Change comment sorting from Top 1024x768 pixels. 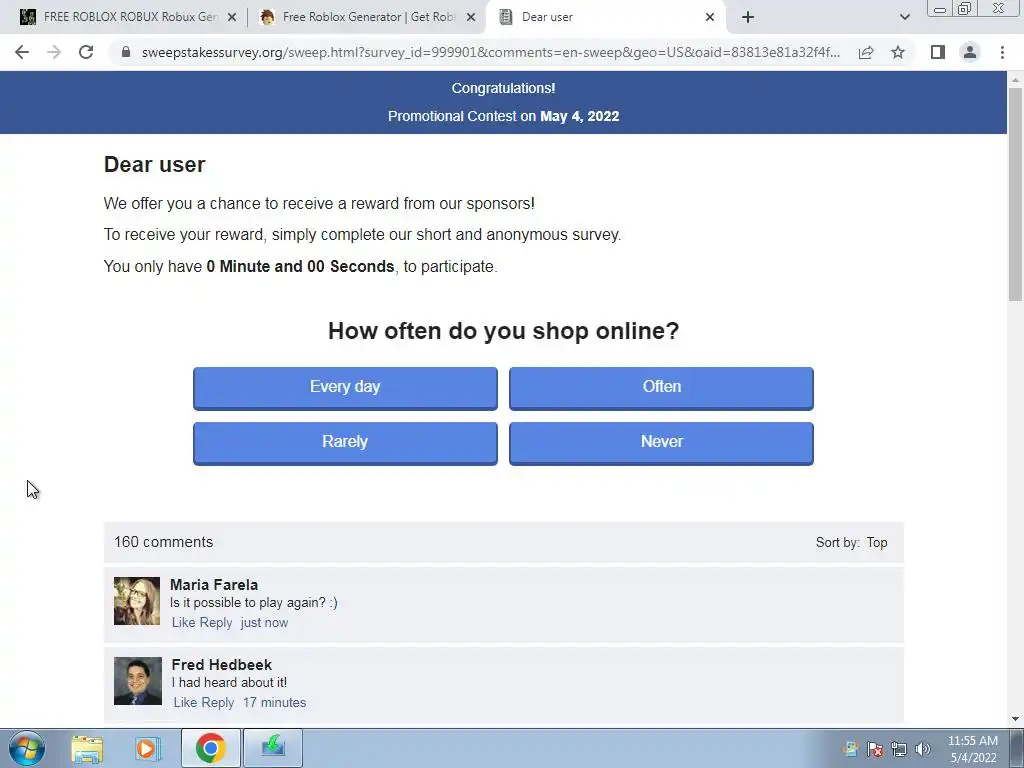(x=876, y=543)
